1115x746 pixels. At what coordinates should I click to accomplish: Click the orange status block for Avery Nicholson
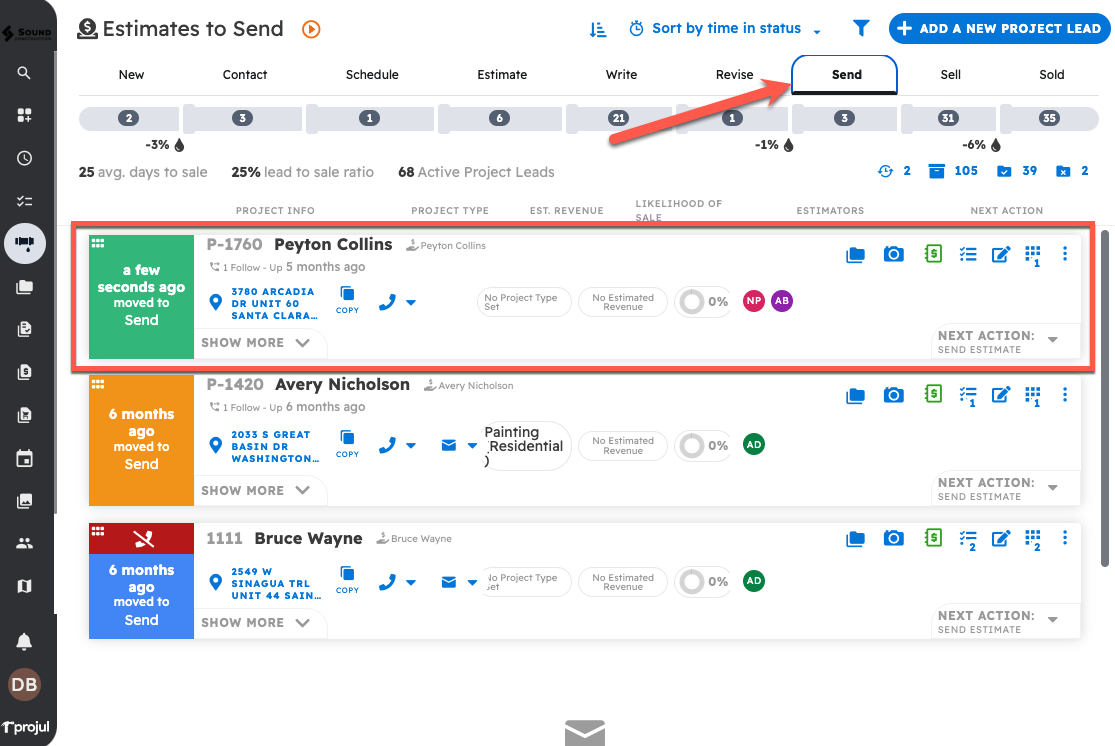[x=141, y=440]
